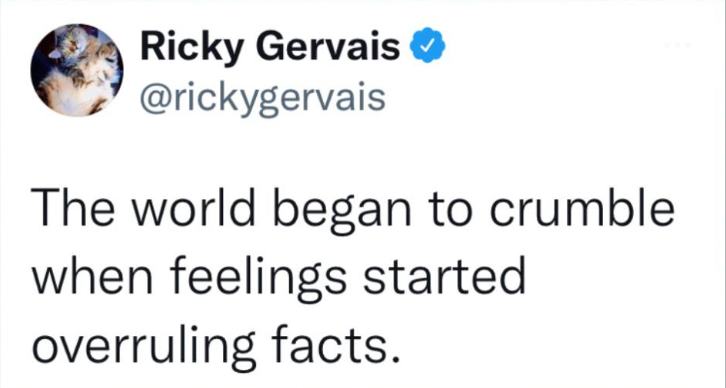The height and width of the screenshot is (388, 726).
Task: Open Ricky Gervais's cat profile picture
Action: coord(77,70)
